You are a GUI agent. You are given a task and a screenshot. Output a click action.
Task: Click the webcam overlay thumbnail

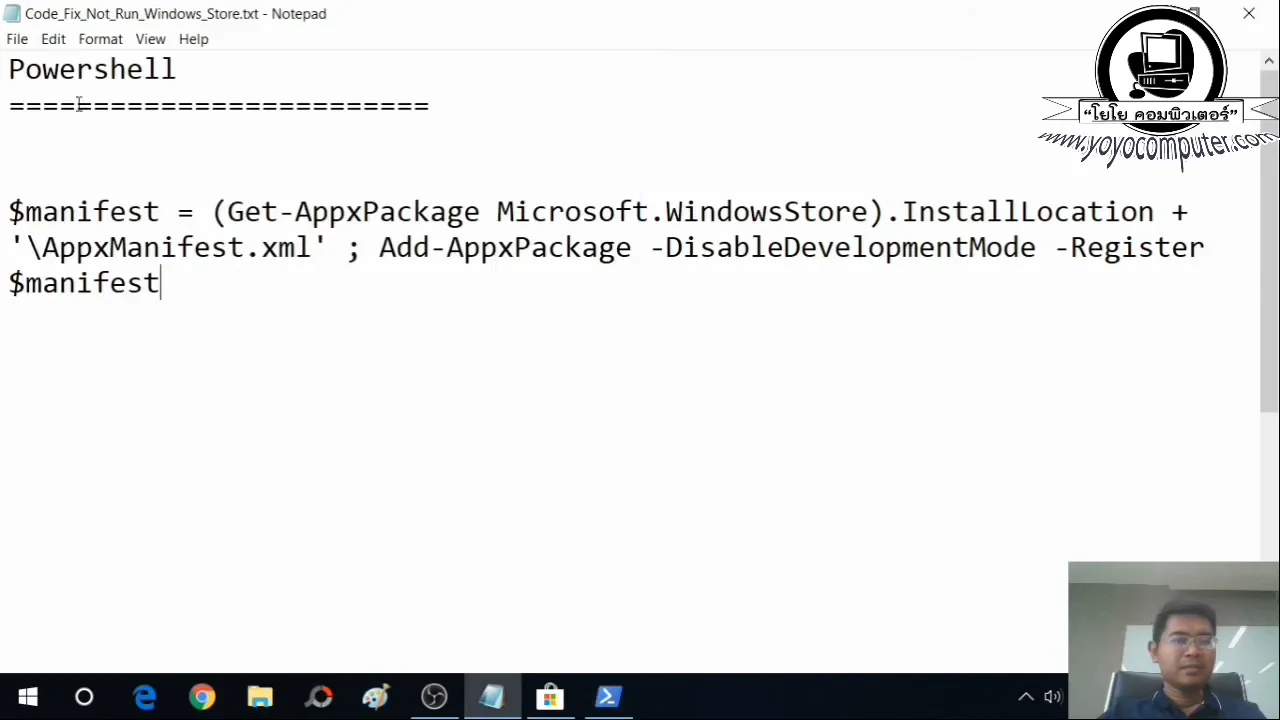click(1174, 640)
